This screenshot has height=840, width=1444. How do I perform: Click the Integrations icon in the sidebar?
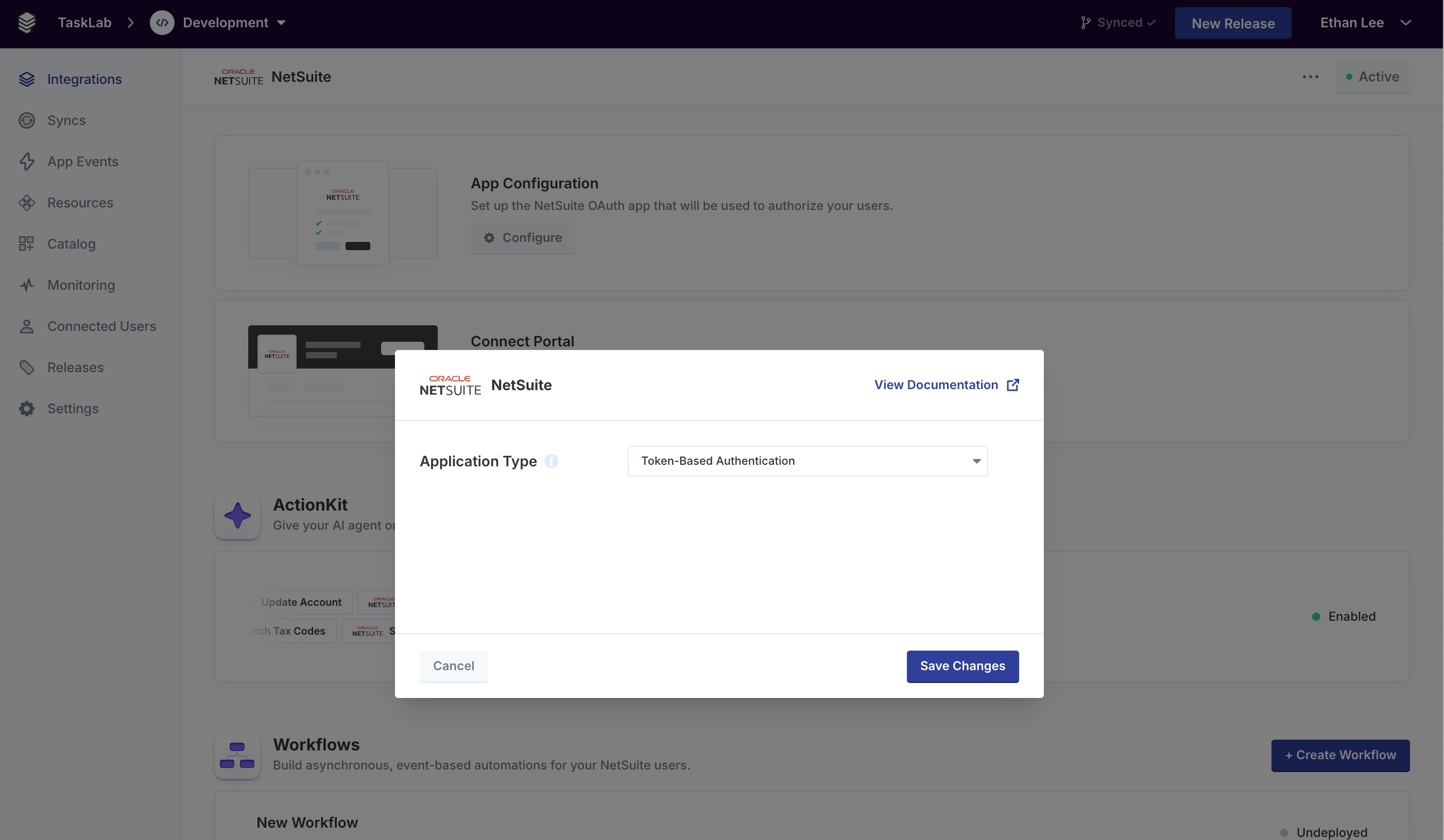(x=27, y=79)
